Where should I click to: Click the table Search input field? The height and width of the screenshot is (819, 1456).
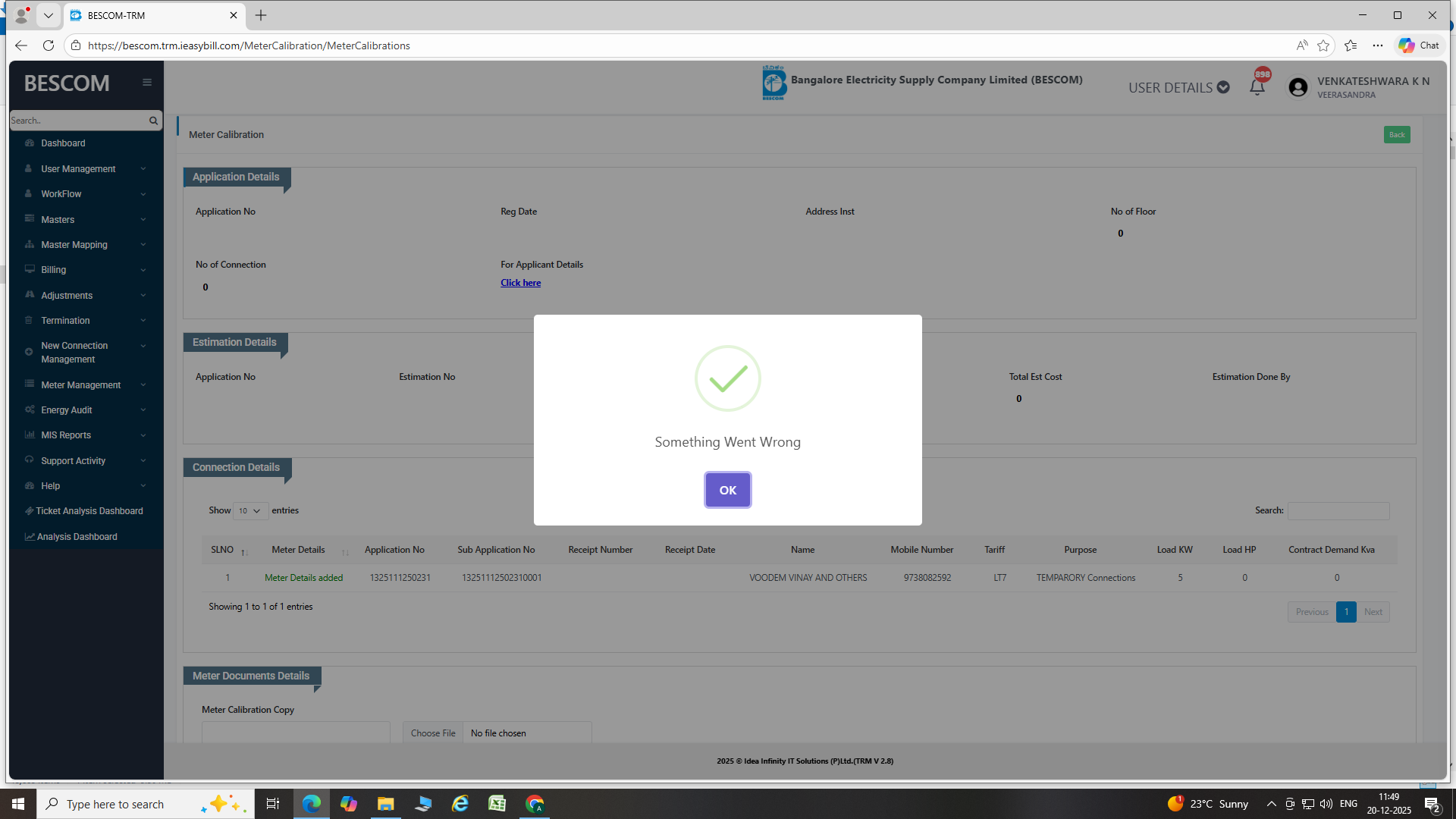1338,511
